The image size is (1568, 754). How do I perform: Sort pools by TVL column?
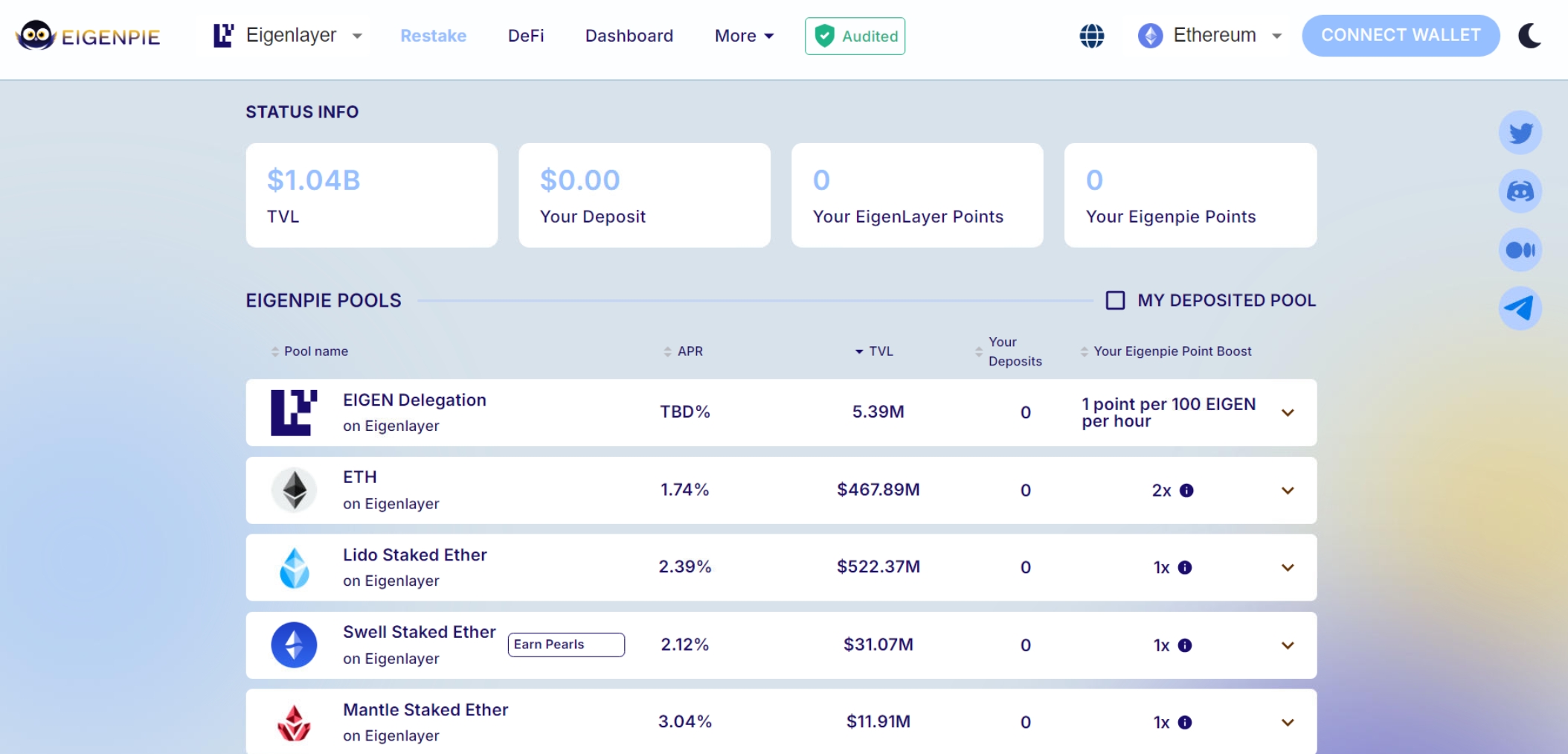pos(874,351)
